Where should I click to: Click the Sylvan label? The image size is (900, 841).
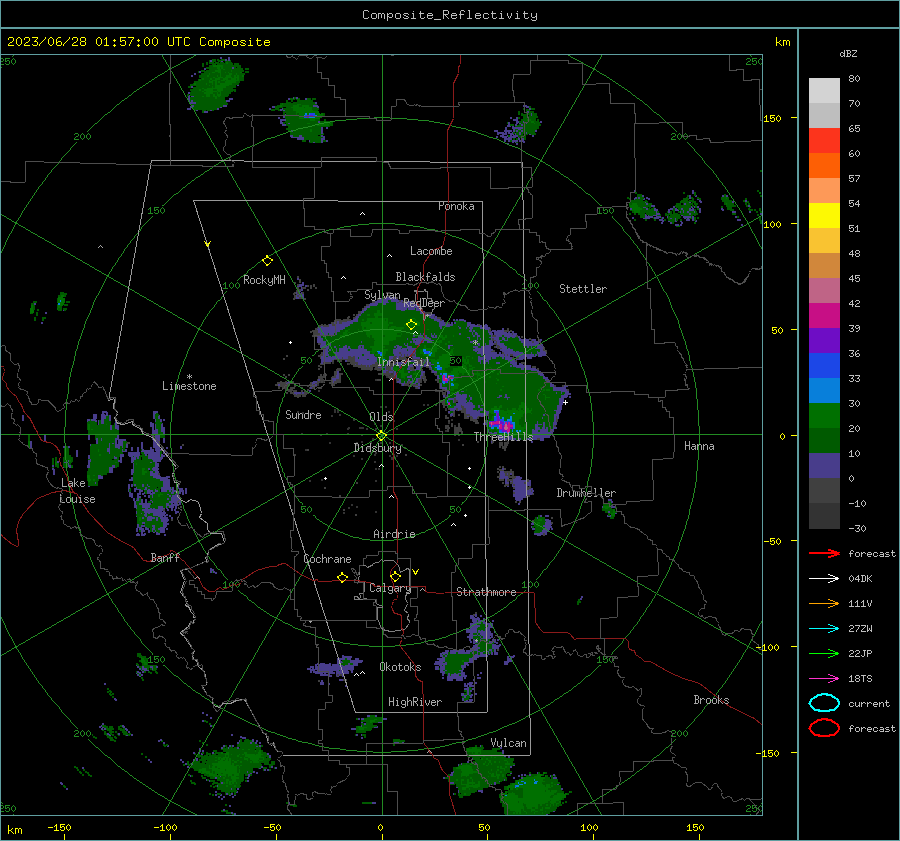(382, 294)
